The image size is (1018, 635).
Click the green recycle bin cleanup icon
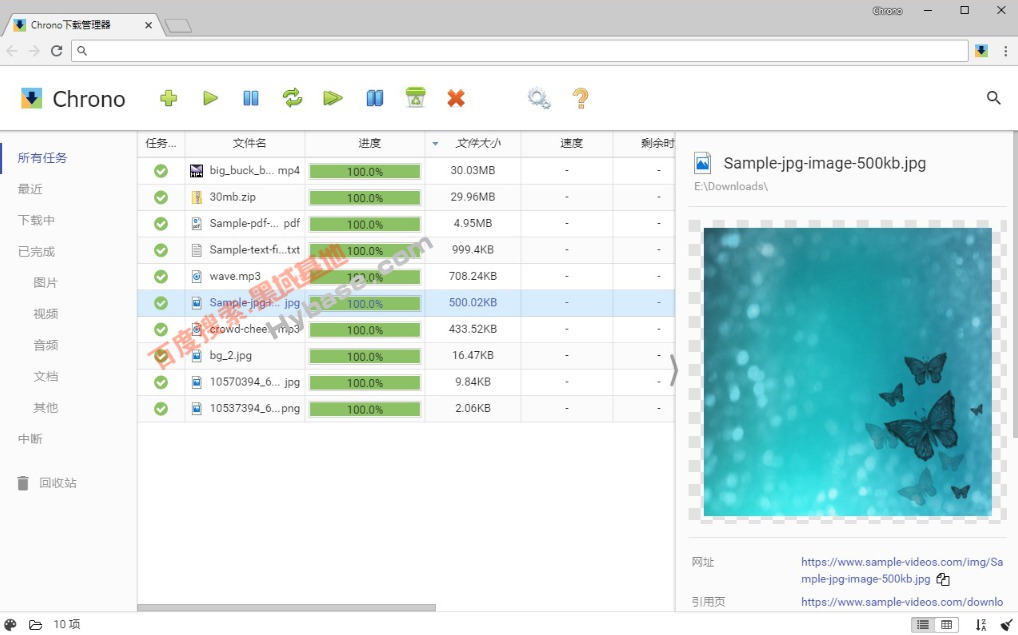pos(416,97)
